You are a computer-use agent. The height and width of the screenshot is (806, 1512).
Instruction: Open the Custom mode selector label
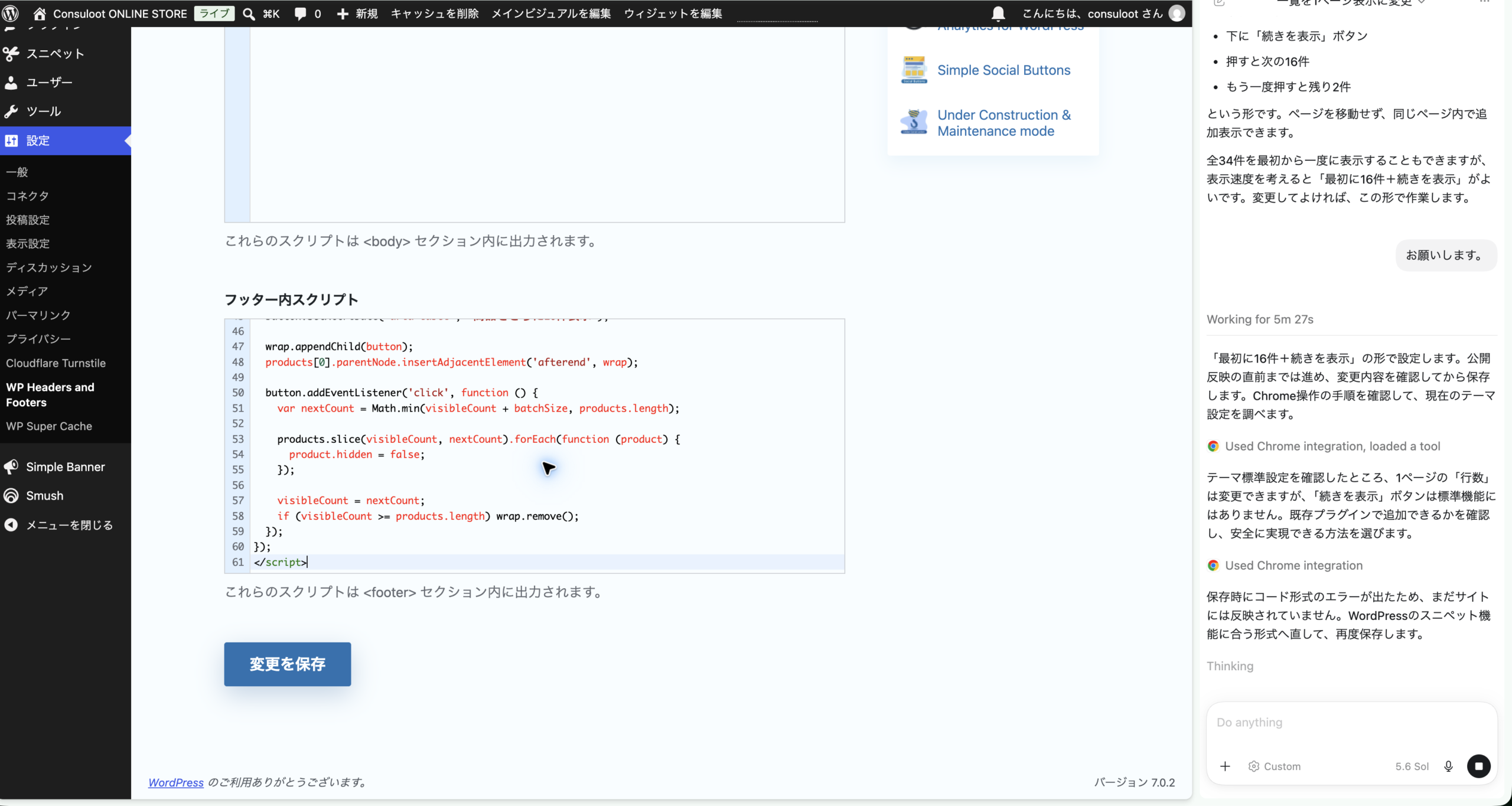pos(1282,766)
